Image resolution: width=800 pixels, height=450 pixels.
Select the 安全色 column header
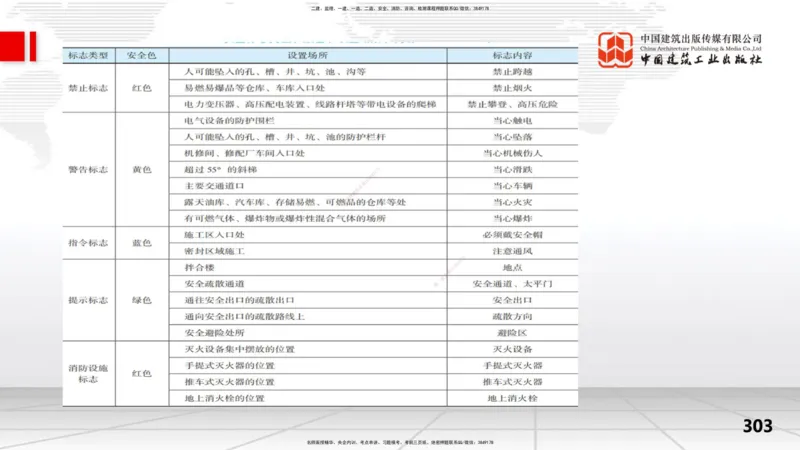[142, 55]
